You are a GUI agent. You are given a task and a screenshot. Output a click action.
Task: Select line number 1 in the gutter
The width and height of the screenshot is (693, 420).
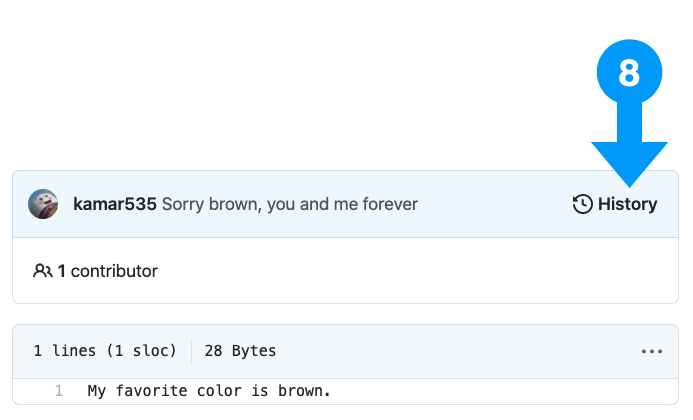pos(58,391)
